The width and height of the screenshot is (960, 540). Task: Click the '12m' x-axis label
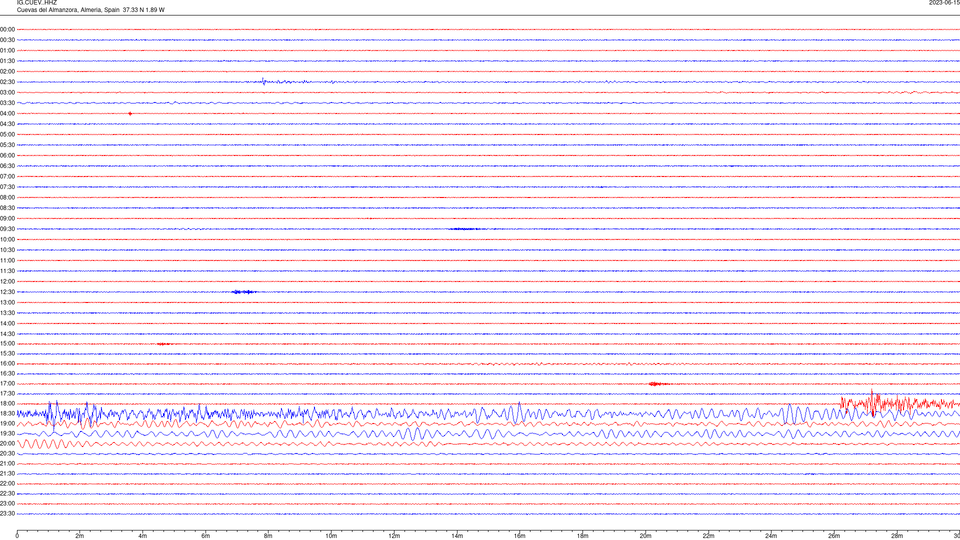(394, 536)
